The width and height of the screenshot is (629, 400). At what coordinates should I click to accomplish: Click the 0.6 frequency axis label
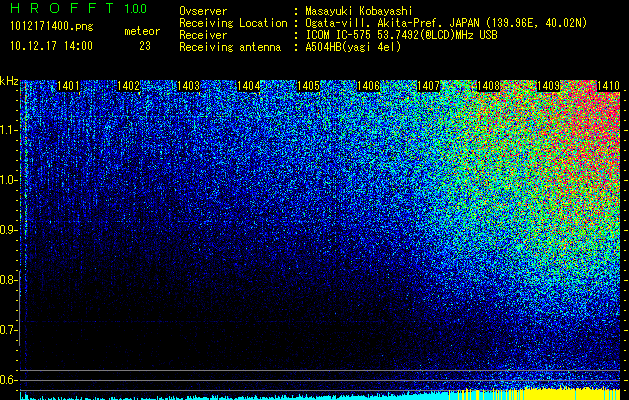pyautogui.click(x=9, y=380)
